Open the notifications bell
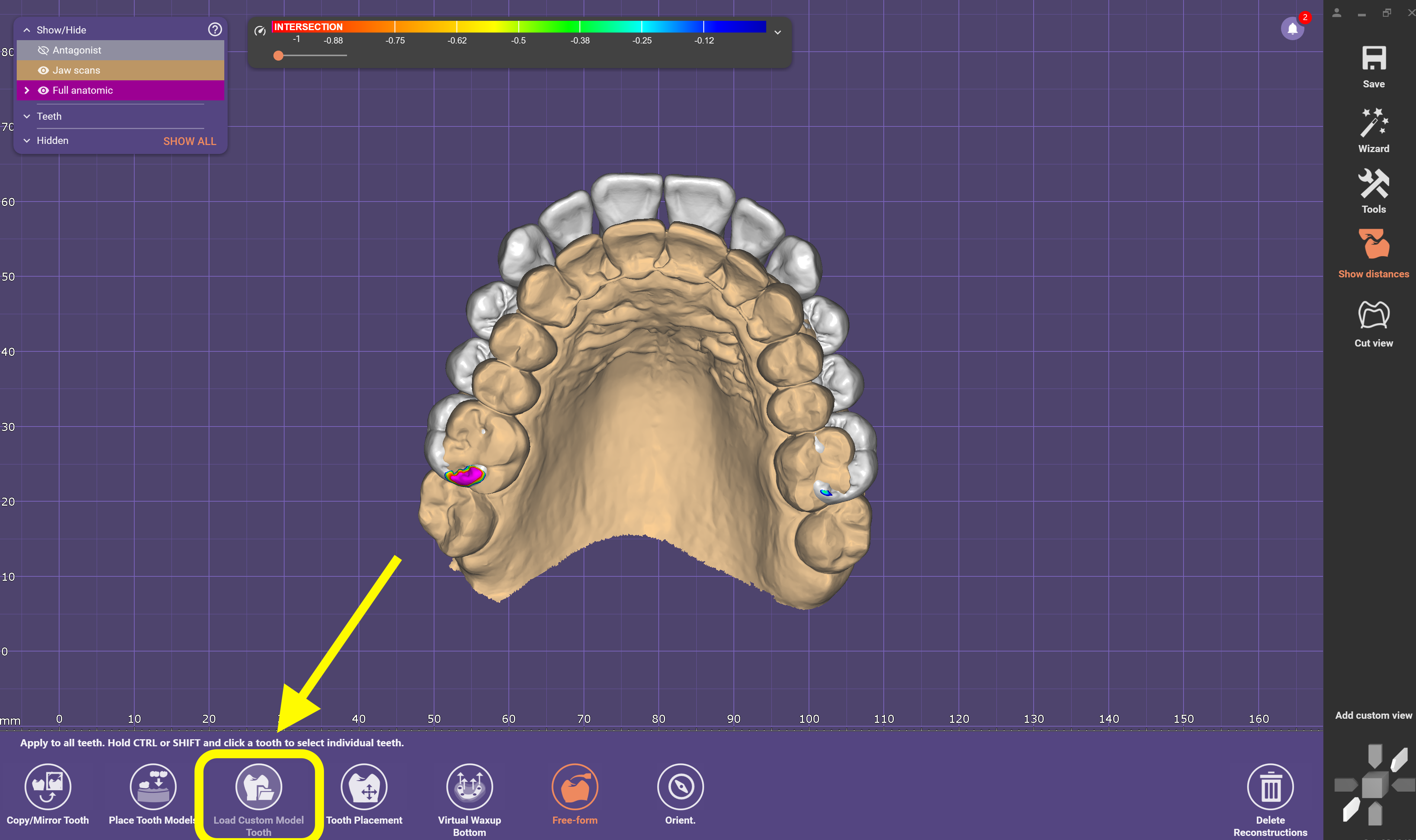This screenshot has width=1416, height=840. pyautogui.click(x=1292, y=28)
